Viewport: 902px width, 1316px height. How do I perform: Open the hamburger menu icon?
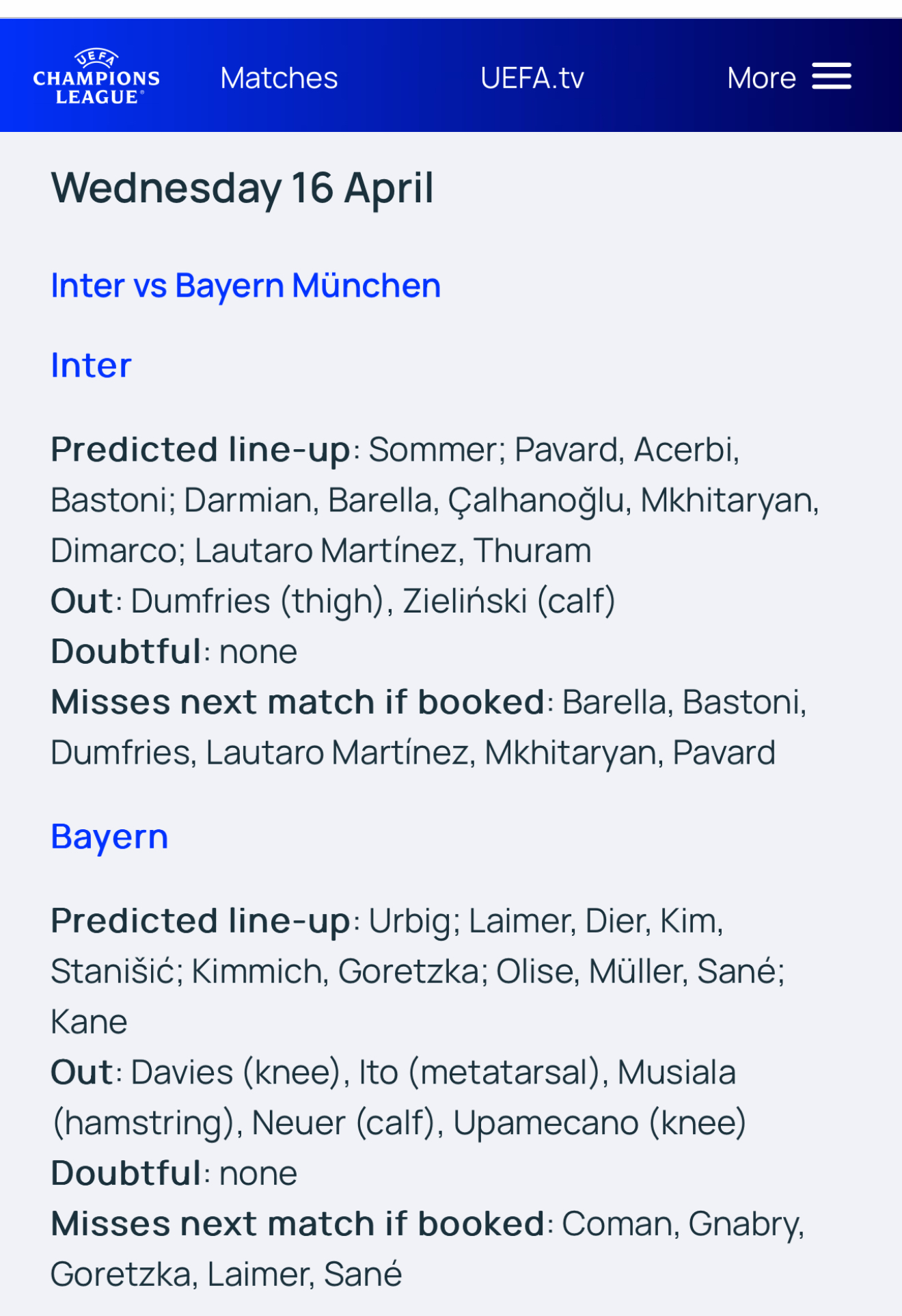click(832, 76)
